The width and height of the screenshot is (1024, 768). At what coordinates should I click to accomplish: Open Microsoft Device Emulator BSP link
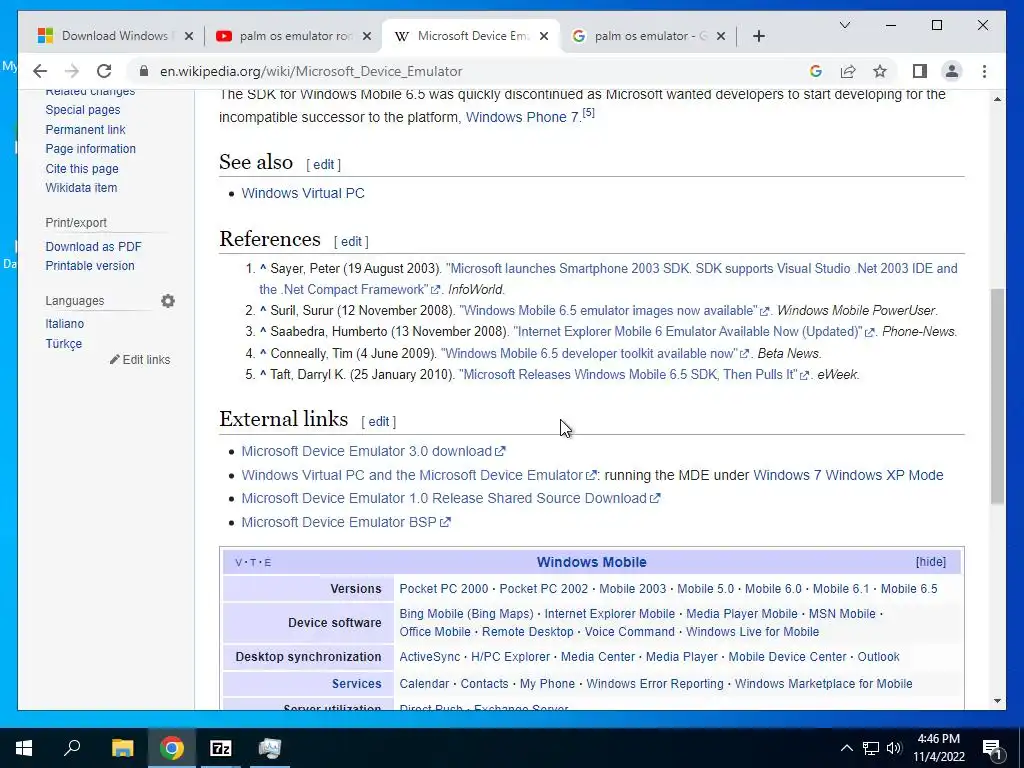tap(345, 522)
